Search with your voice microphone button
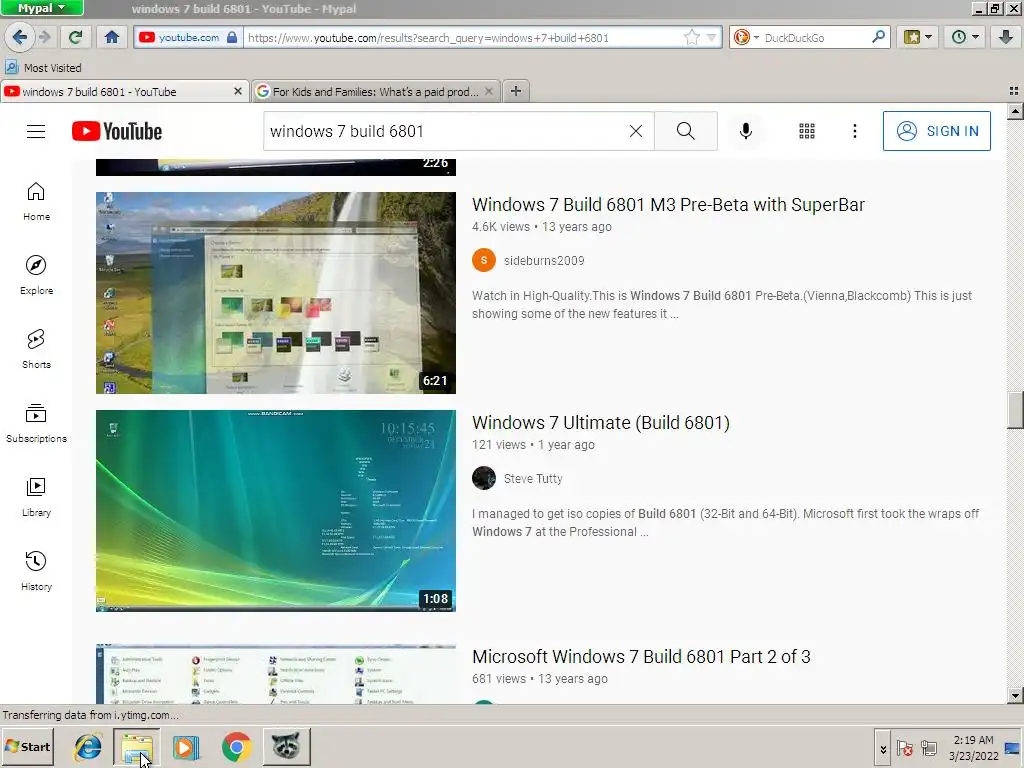 (746, 131)
